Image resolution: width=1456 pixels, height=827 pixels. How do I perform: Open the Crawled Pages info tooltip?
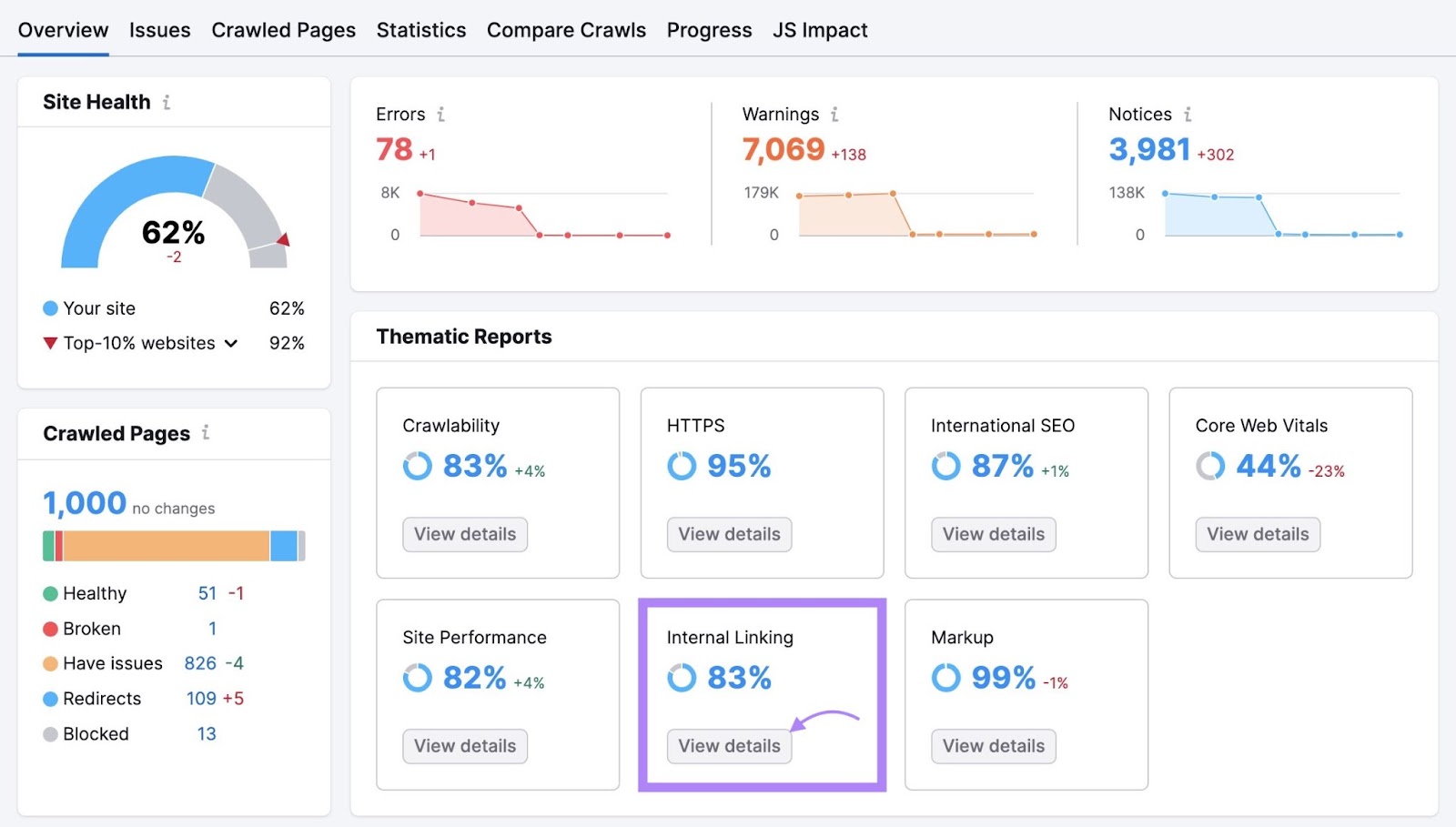[x=207, y=434]
